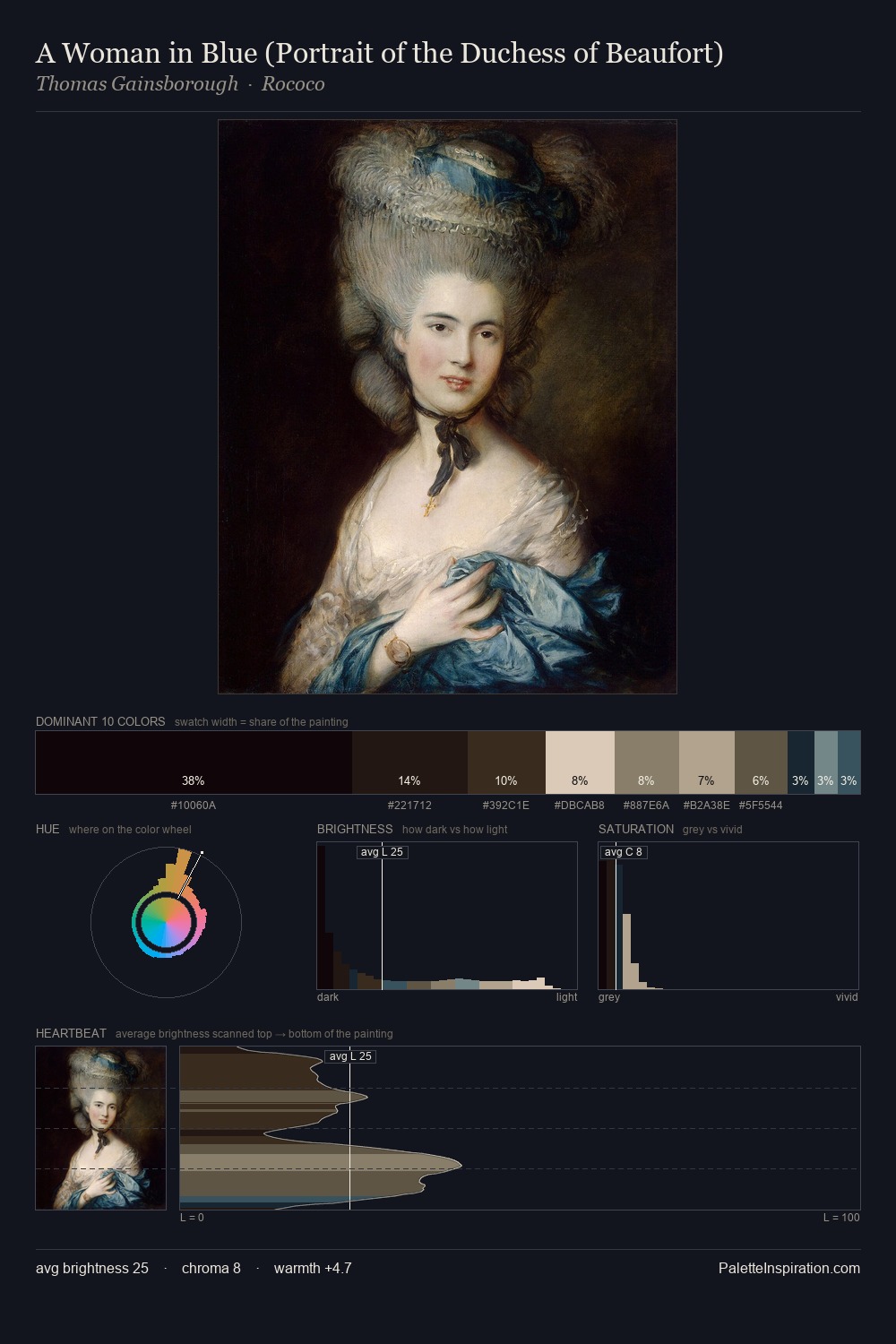Viewport: 896px width, 1344px height.
Task: Select the light beige #DBCAB8 swatch
Action: pyautogui.click(x=580, y=762)
